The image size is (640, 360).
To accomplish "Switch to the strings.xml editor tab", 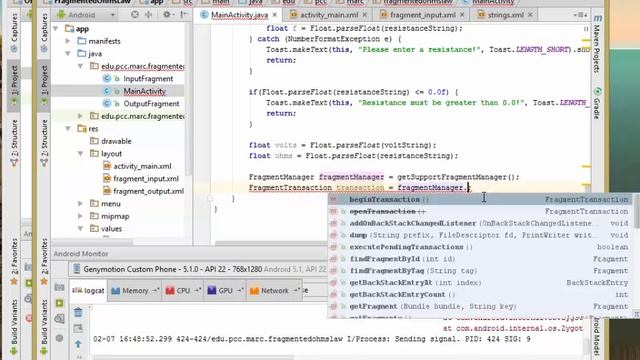I will 505,15.
